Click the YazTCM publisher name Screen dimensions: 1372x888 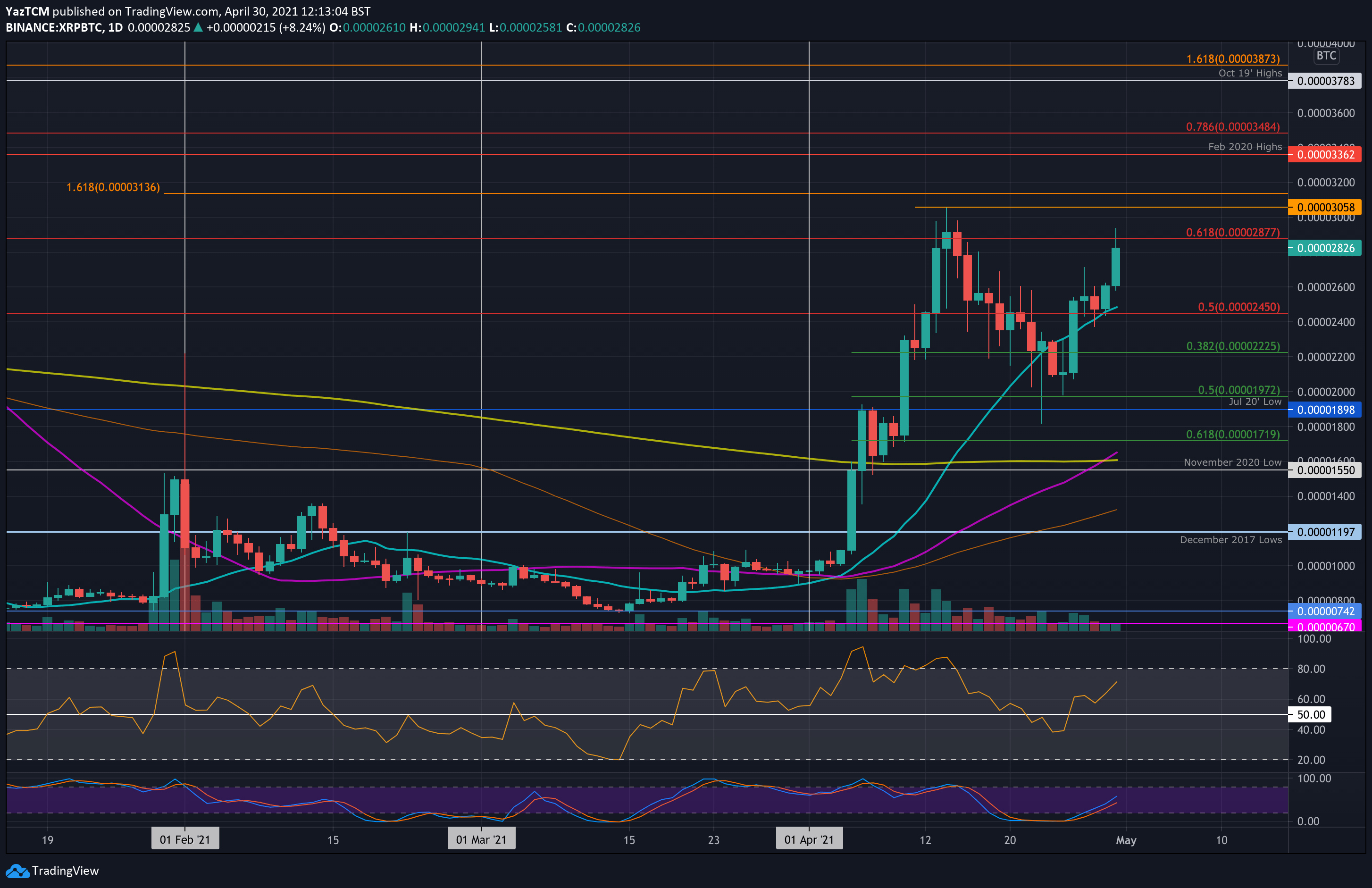27,11
